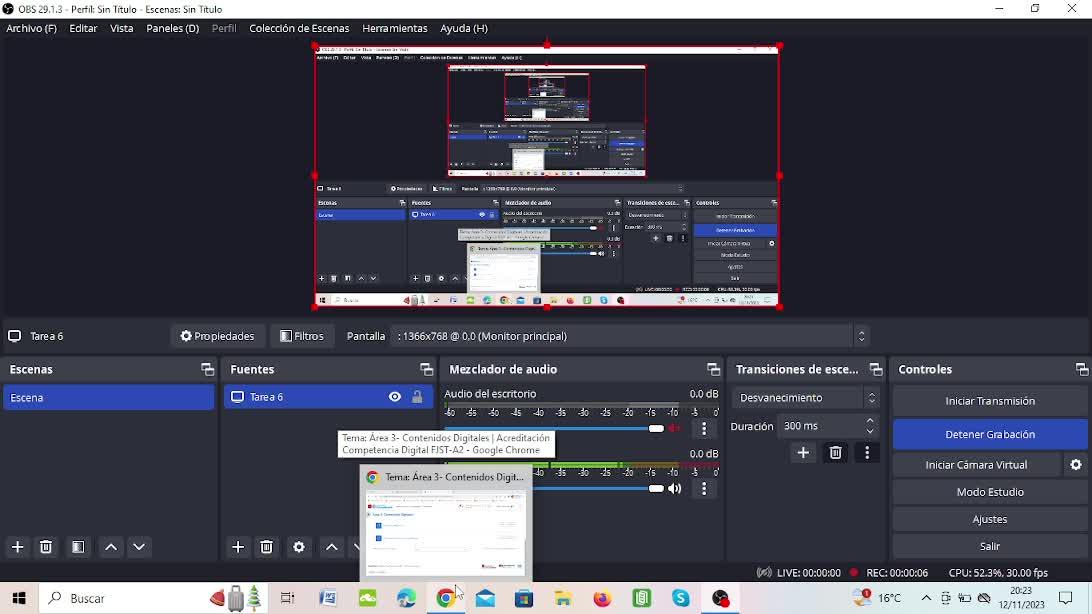Open source properties gear in Fuentes panel

coord(299,547)
